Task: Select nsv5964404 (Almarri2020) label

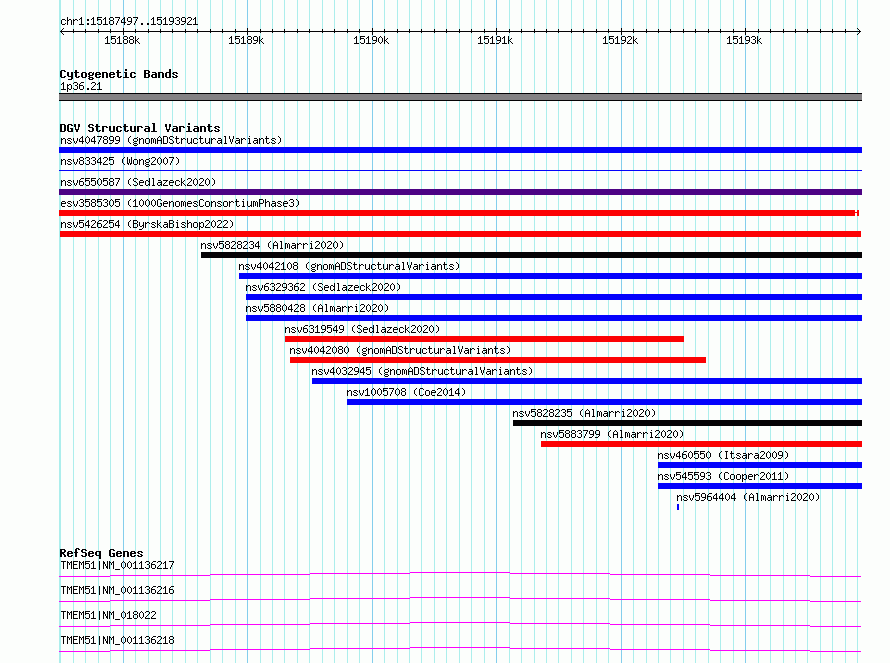Action: pos(748,497)
